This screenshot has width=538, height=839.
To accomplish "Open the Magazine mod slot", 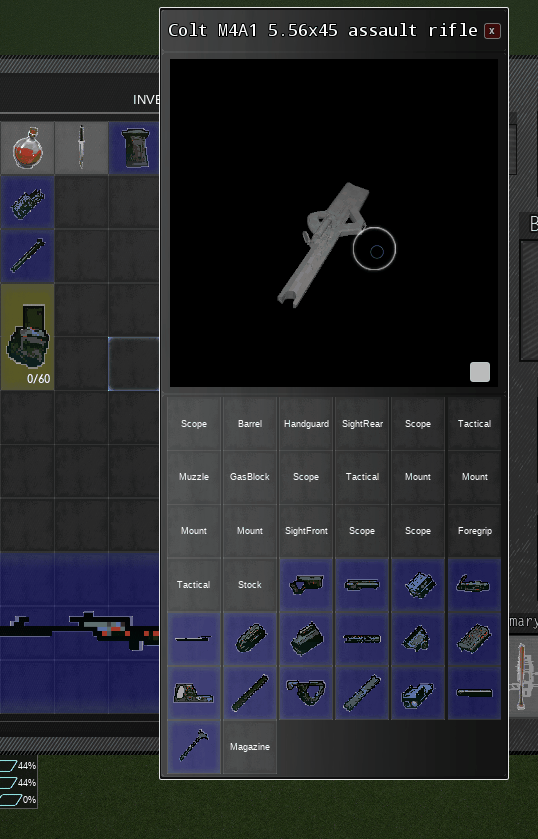I will (x=250, y=747).
